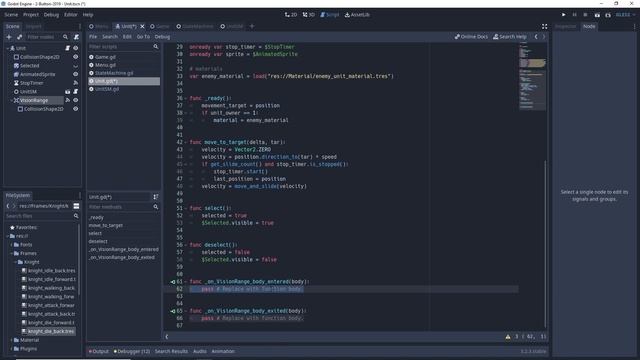Hide the AnimatedSprite node
The image size is (640, 360).
point(76,74)
